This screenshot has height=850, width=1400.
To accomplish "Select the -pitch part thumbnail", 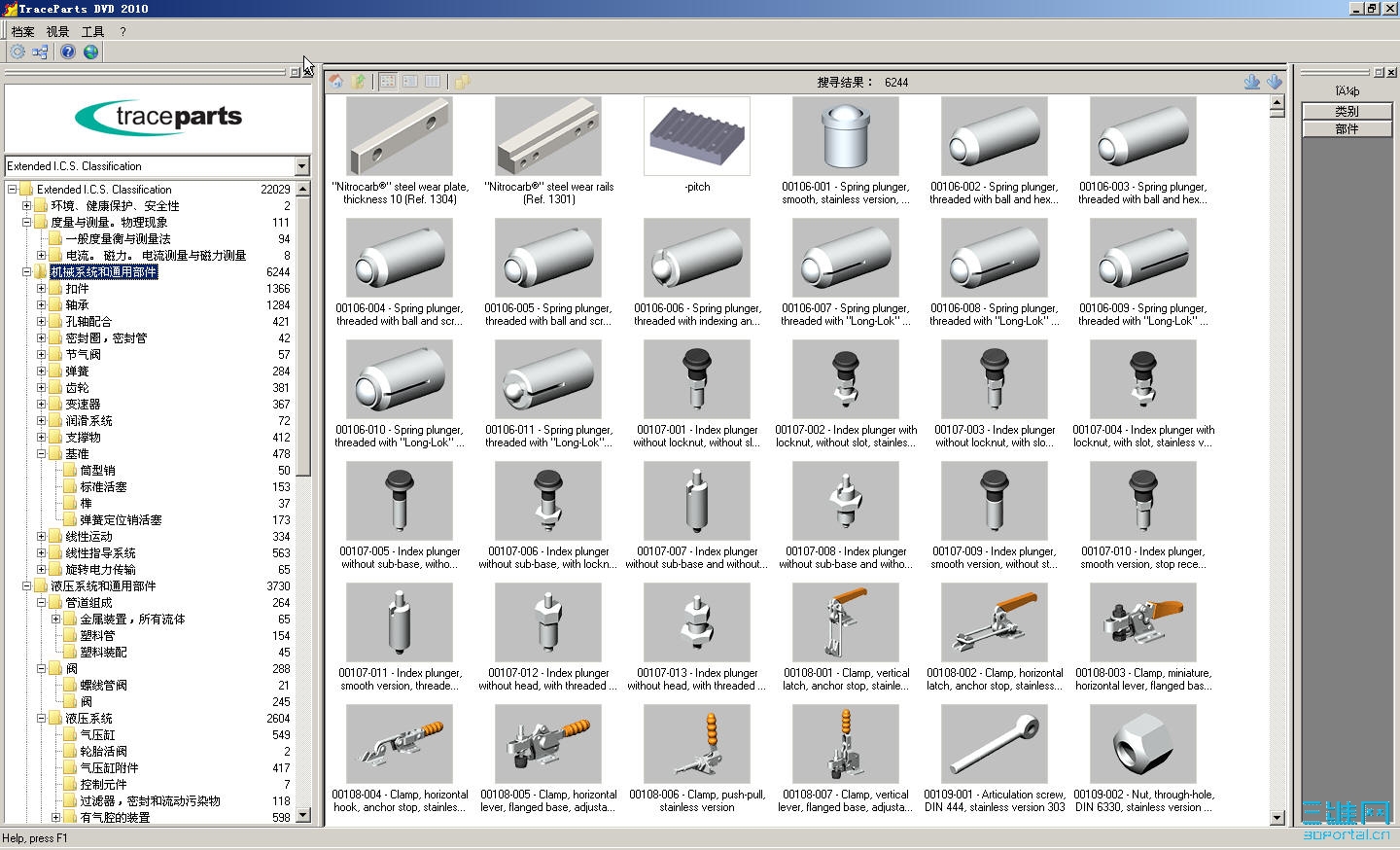I will (697, 136).
